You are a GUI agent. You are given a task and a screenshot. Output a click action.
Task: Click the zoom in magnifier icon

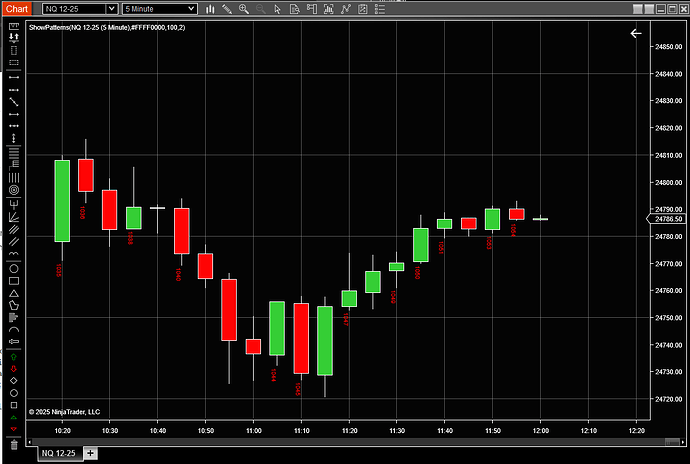pos(243,8)
